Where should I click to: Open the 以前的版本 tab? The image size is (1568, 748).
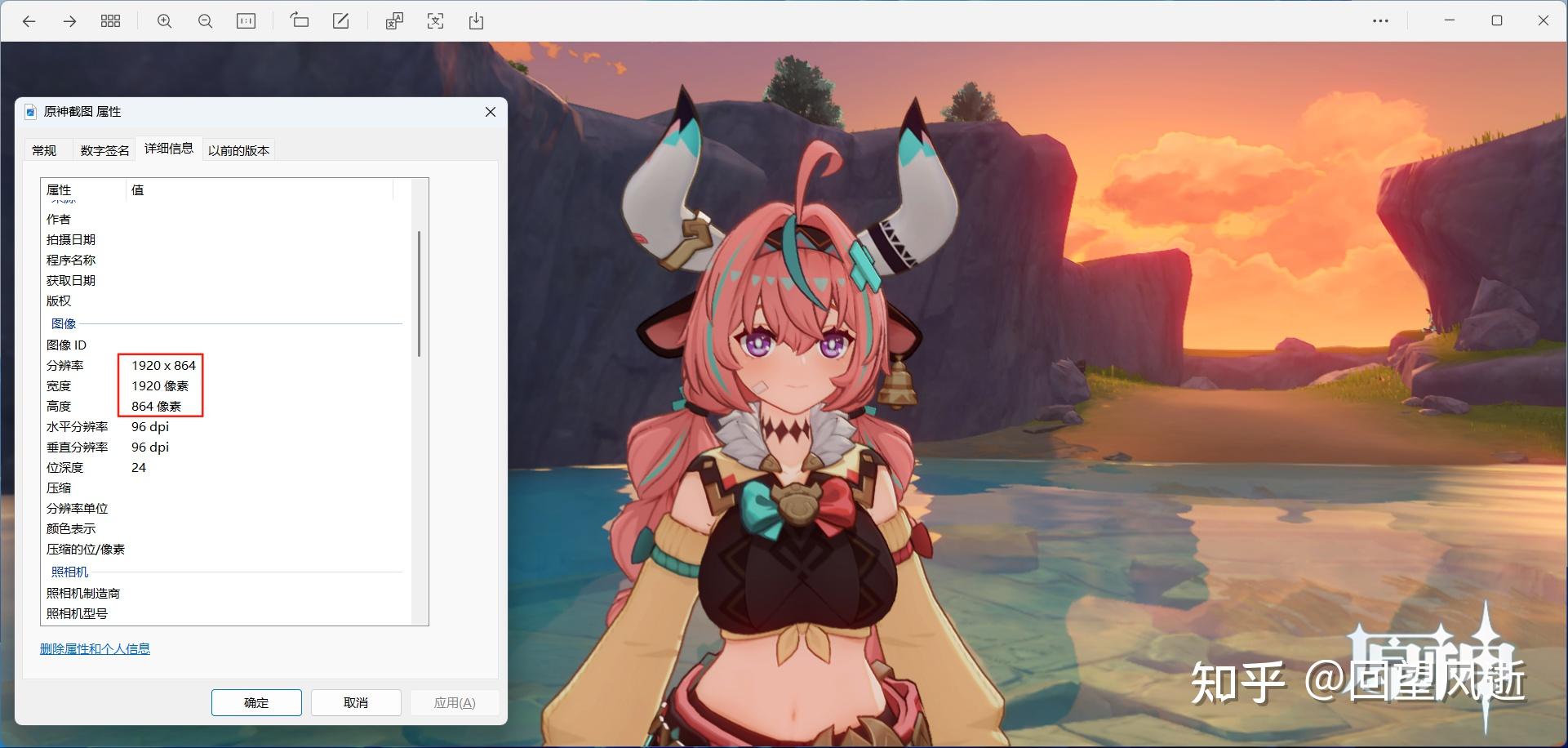pyautogui.click(x=238, y=150)
